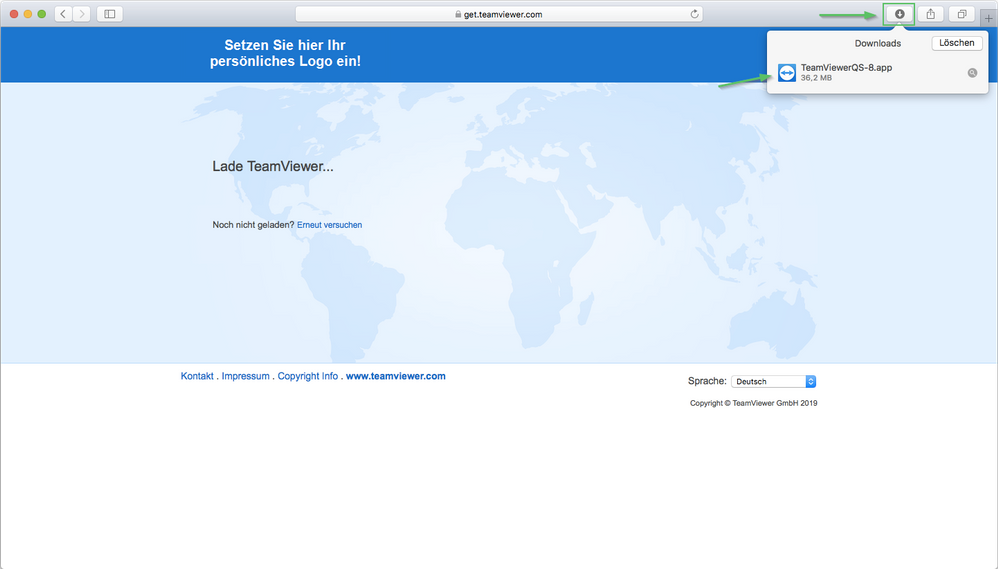Open the Copyright Info link
The height and width of the screenshot is (569, 998).
pos(307,376)
